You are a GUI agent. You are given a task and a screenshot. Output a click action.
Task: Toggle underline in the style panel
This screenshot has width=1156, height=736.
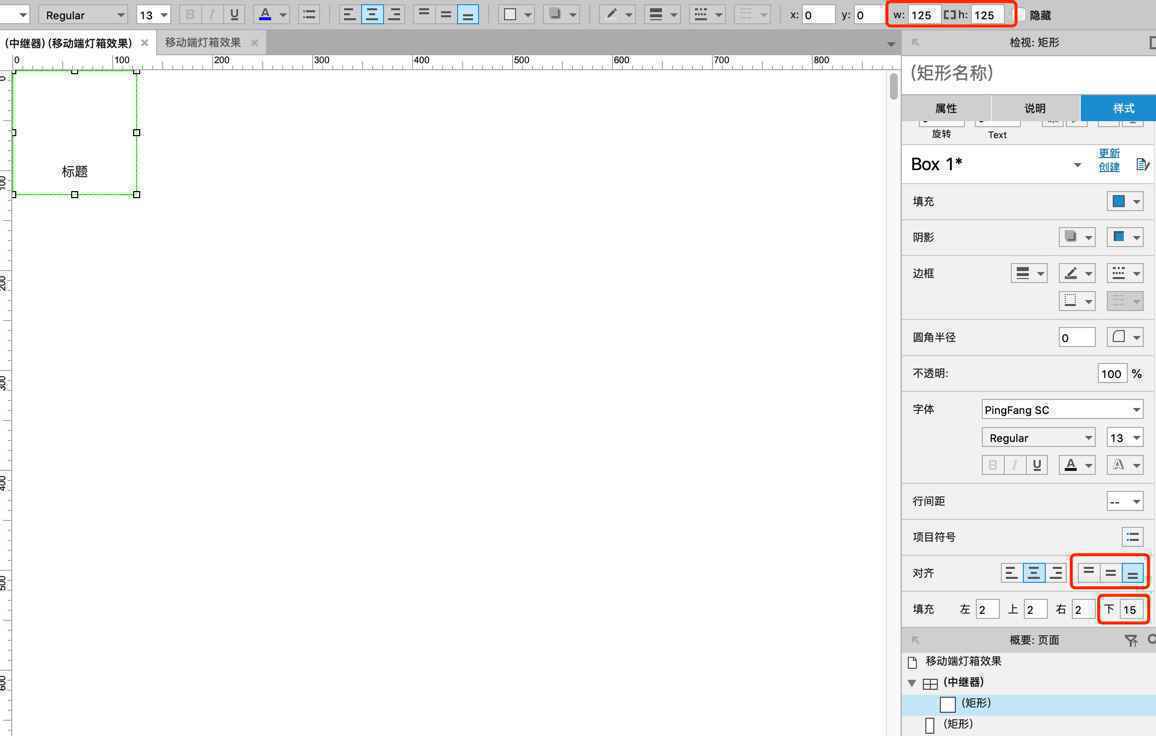[x=1037, y=465]
